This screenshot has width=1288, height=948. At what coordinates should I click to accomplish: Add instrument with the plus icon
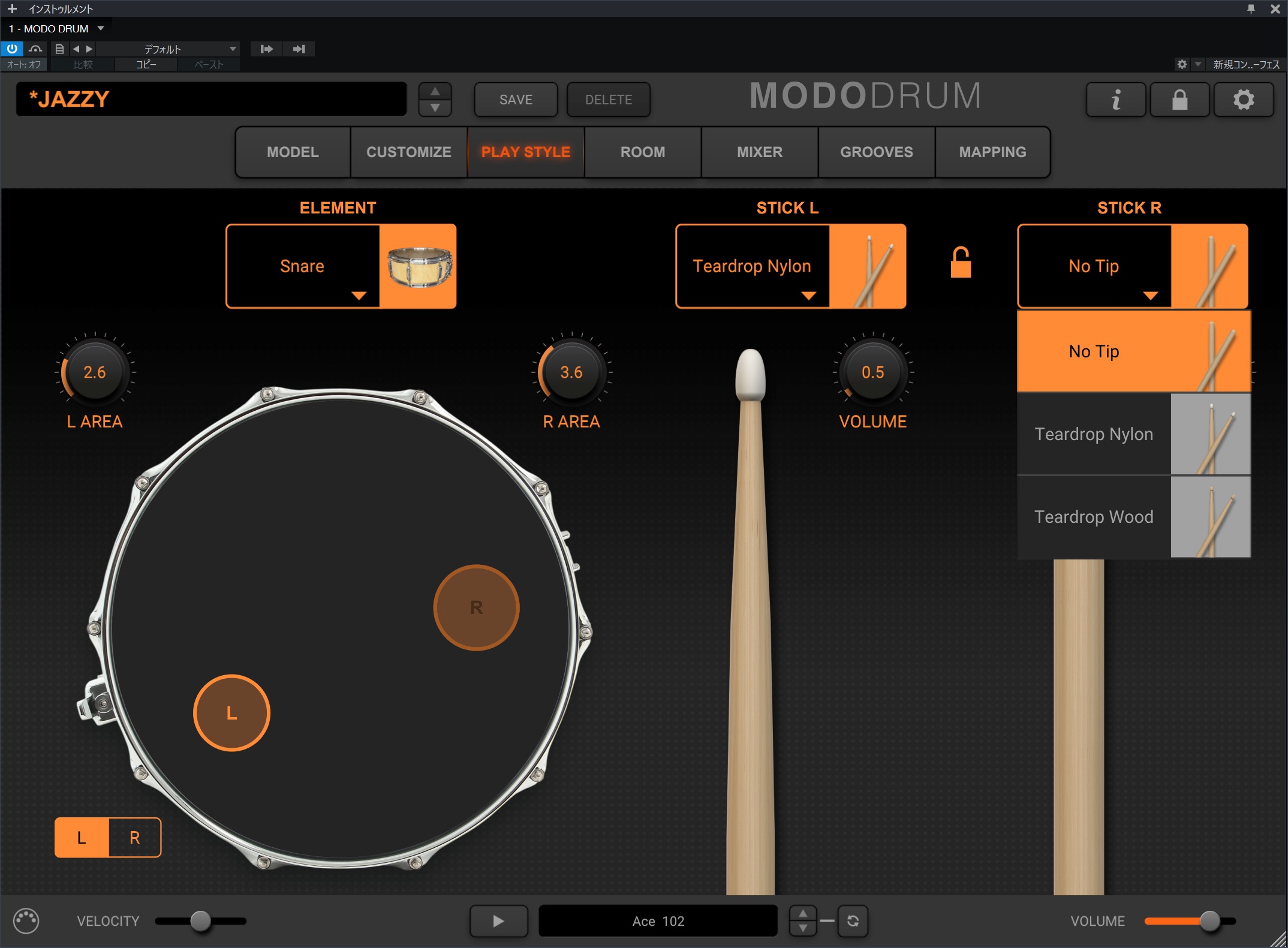coord(12,9)
